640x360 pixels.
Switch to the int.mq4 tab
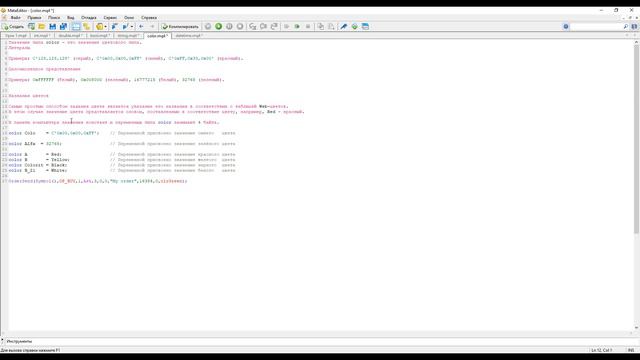coord(42,36)
